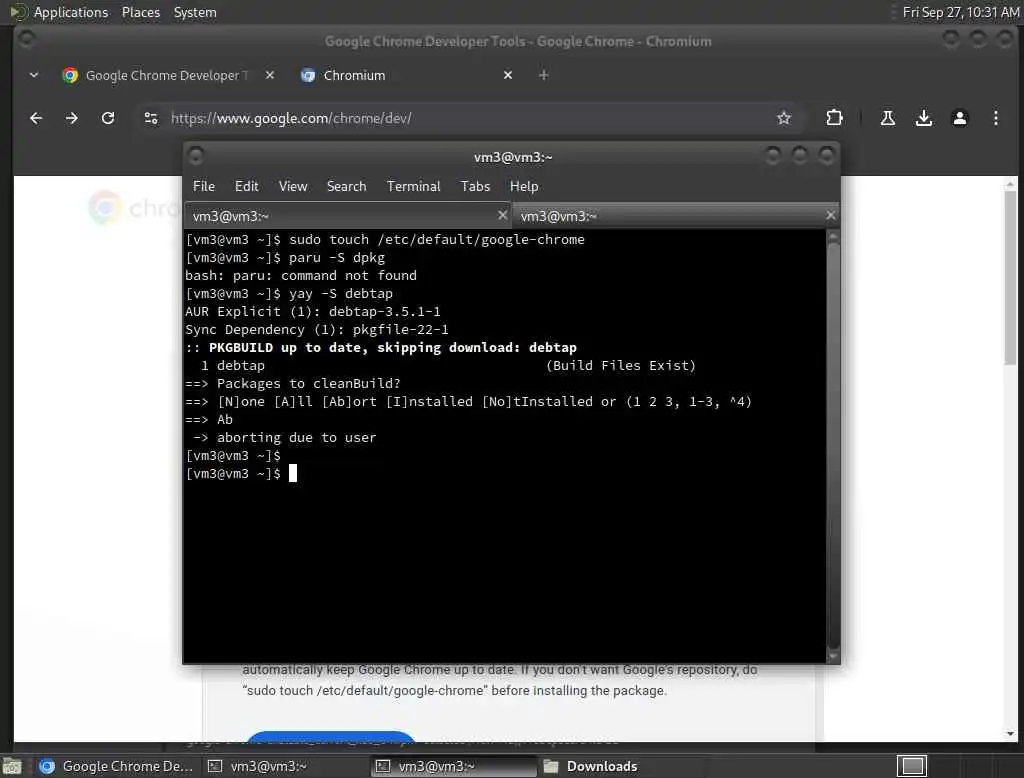Click the terminal window menu button

pyautogui.click(x=195, y=156)
